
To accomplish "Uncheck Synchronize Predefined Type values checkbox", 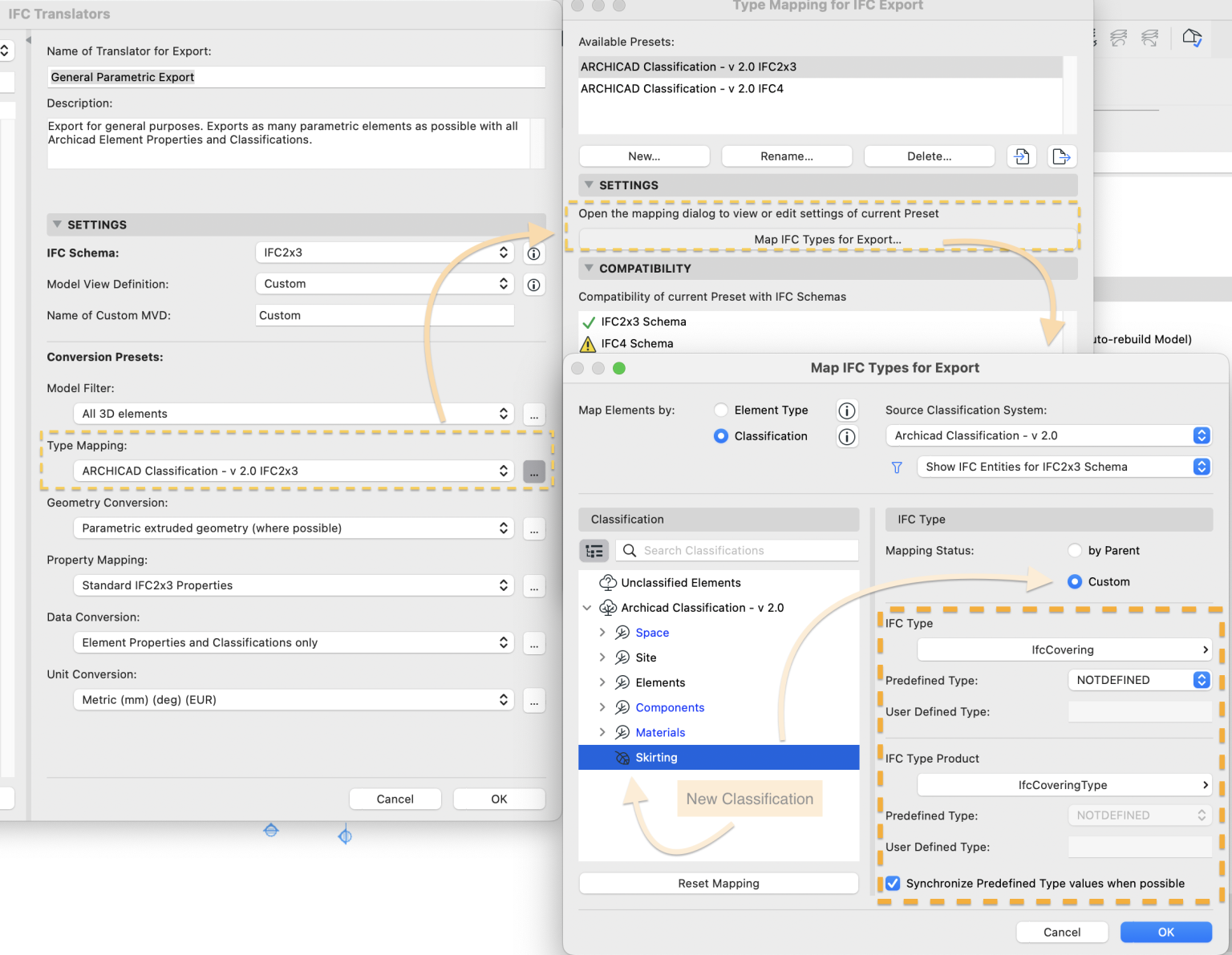I will [893, 884].
